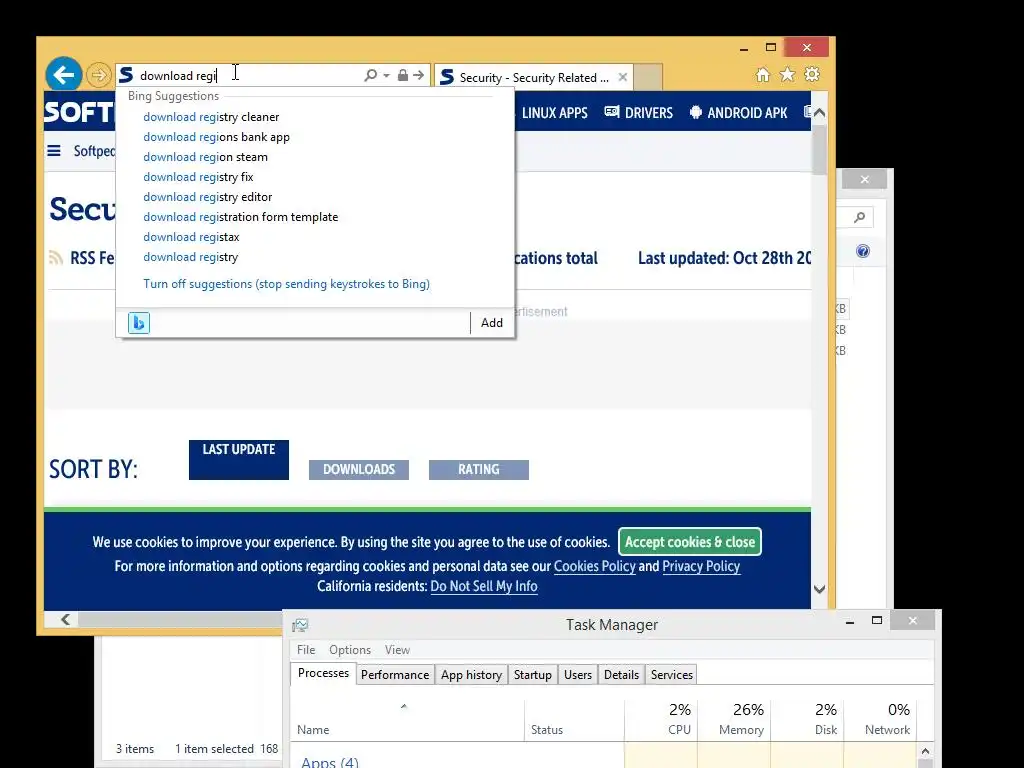Click the horizontal scrollbar left arrow
The height and width of the screenshot is (768, 1024).
[65, 619]
